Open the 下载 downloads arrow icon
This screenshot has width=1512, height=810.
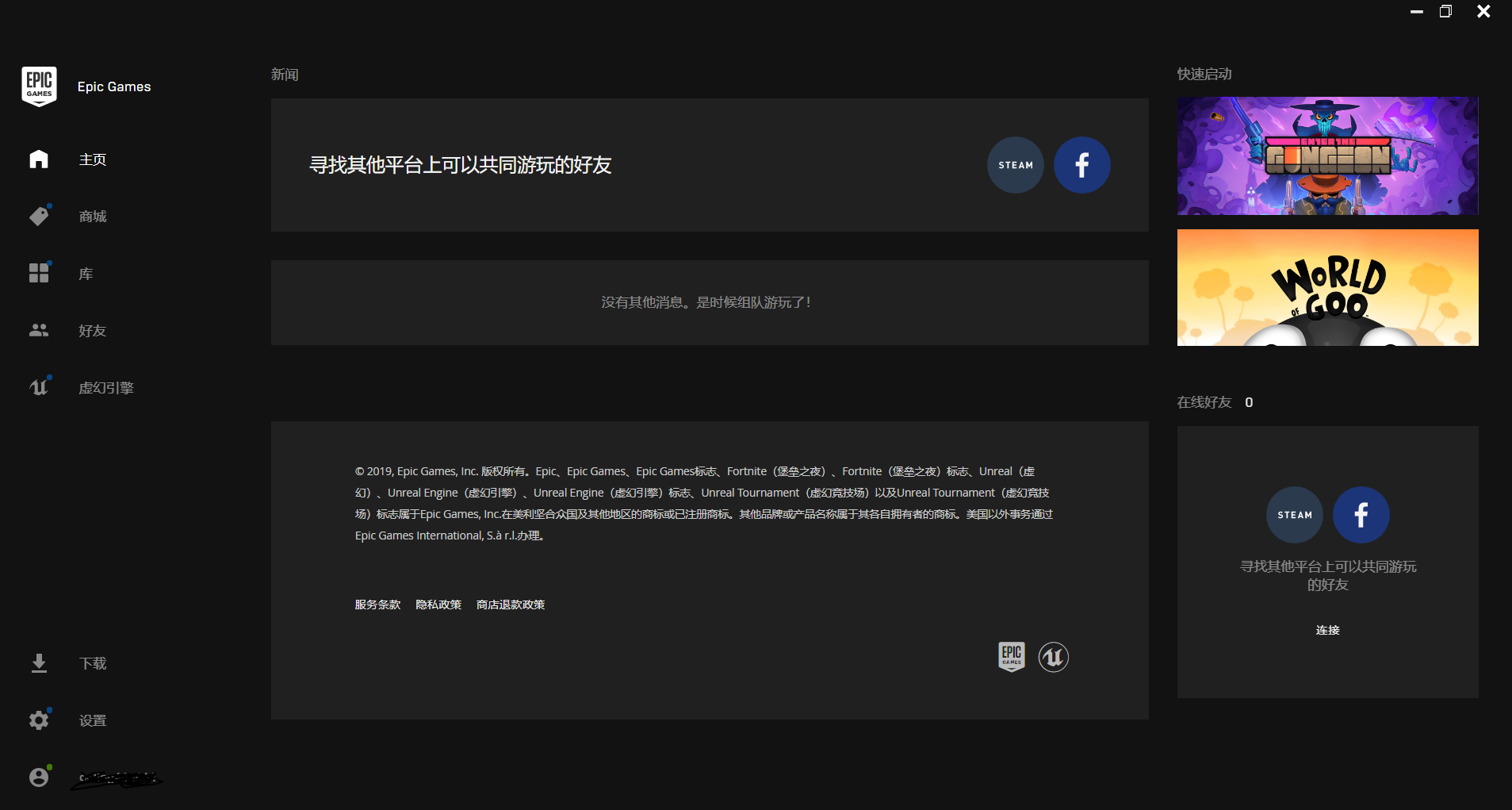click(39, 663)
